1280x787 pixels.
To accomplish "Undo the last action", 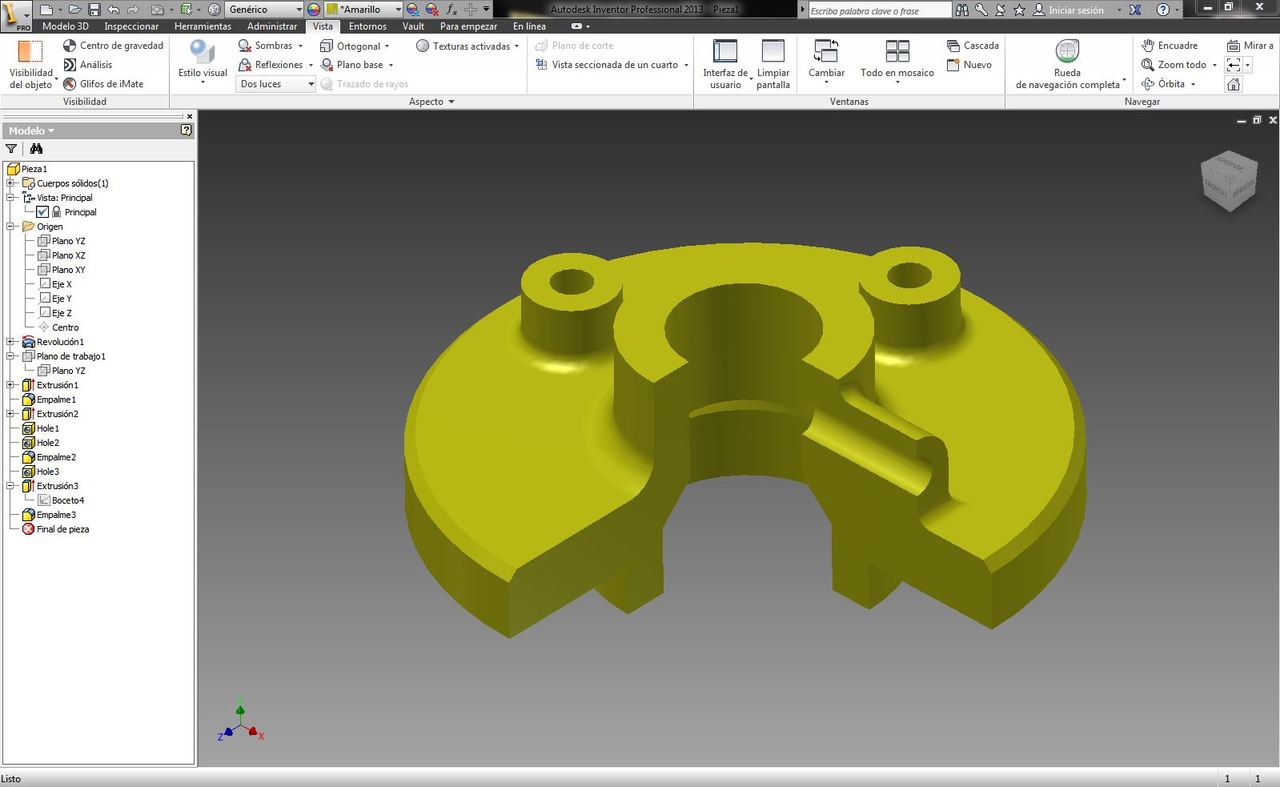I will coord(113,9).
